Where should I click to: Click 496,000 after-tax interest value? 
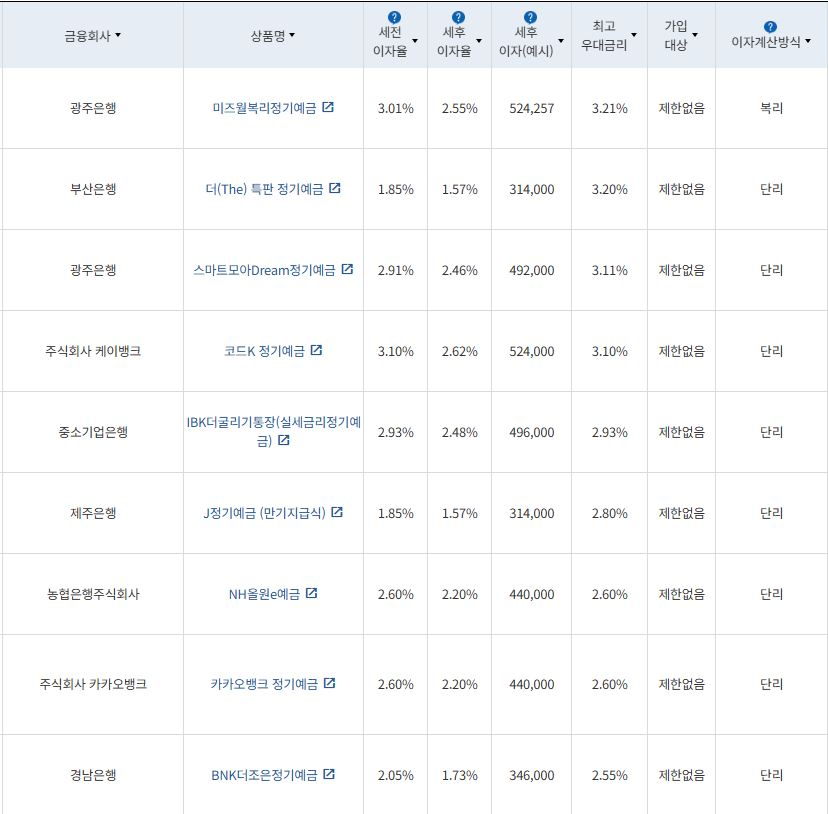point(532,432)
